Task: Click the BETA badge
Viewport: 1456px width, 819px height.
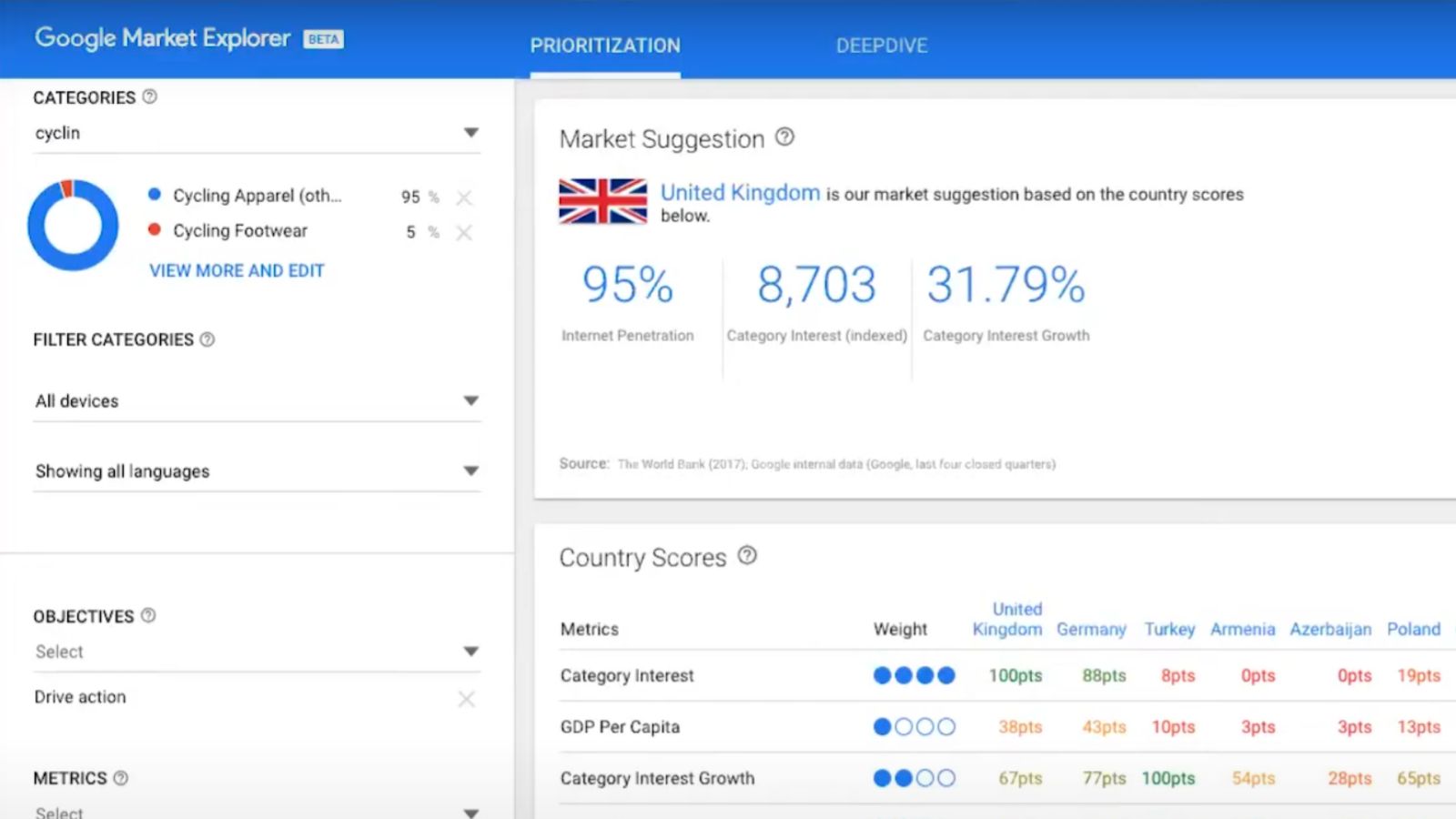Action: pyautogui.click(x=323, y=39)
